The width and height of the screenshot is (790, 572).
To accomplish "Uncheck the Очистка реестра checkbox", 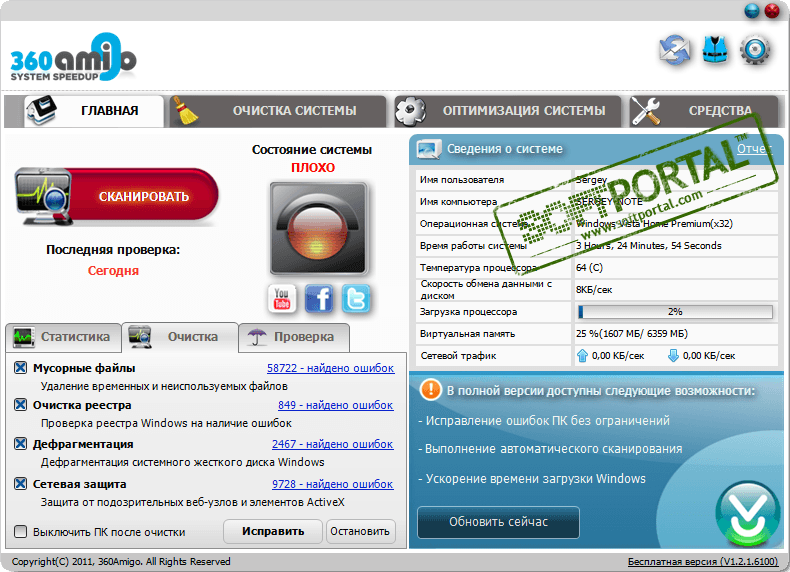I will [x=21, y=405].
